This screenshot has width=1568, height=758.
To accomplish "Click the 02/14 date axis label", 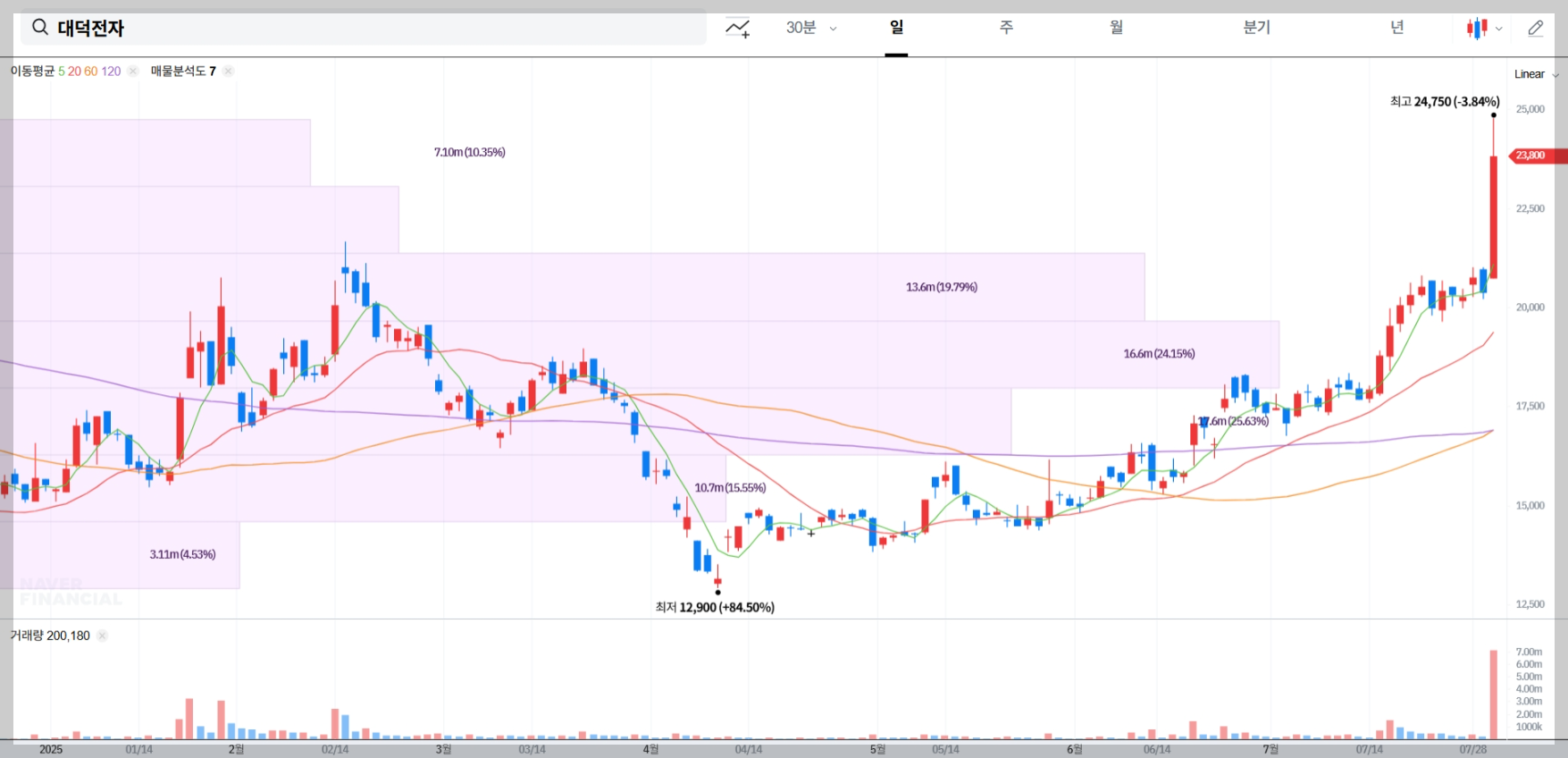I will 335,749.
